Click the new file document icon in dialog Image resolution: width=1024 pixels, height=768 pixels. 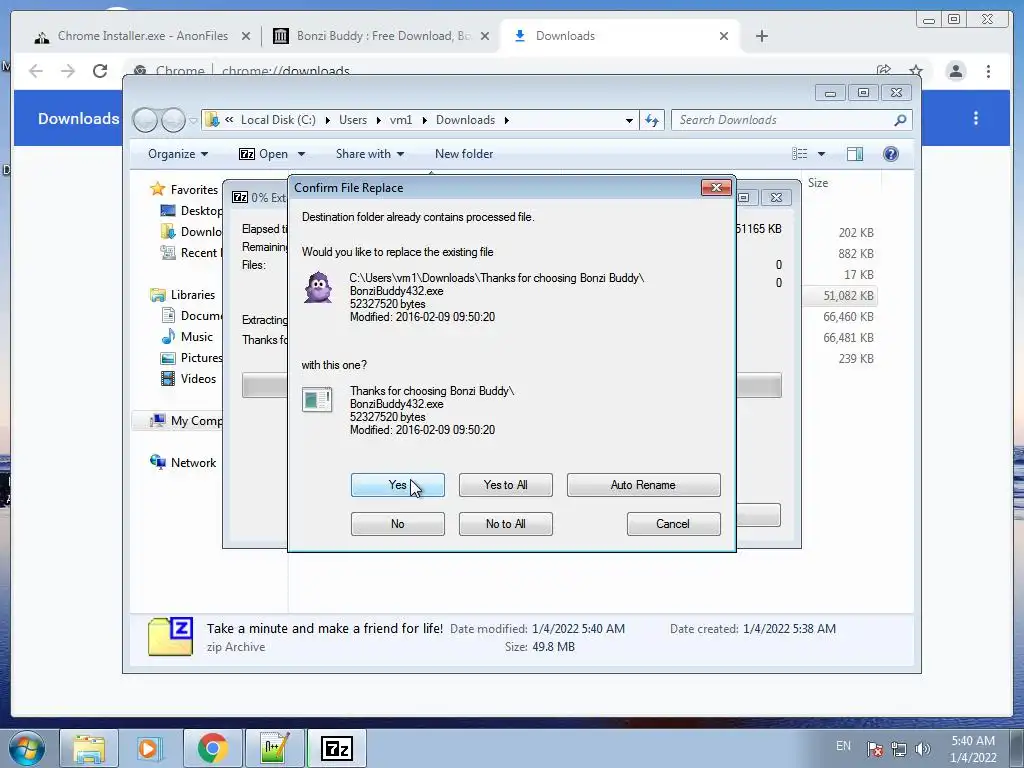[x=317, y=399]
